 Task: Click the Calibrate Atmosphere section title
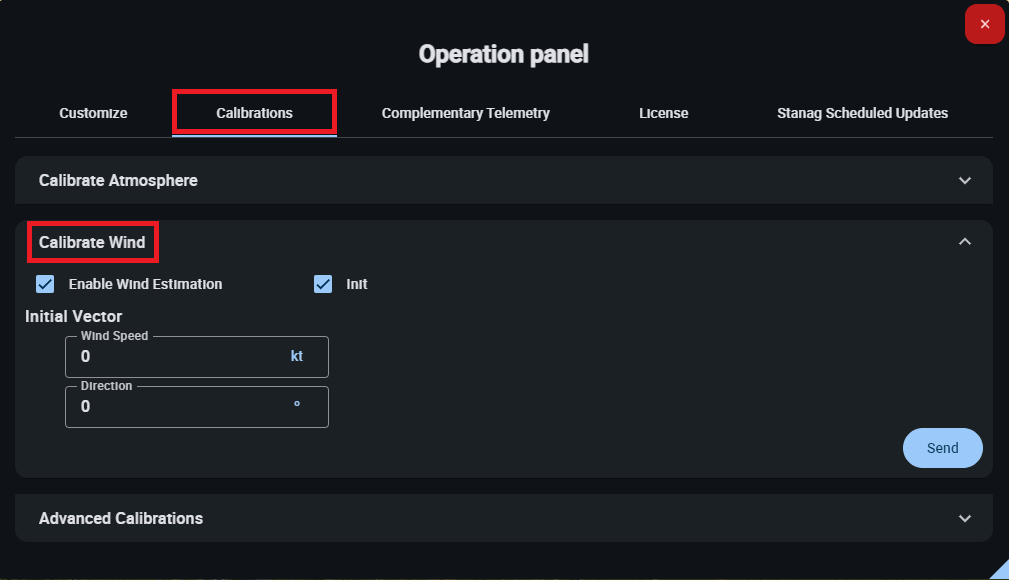(118, 181)
